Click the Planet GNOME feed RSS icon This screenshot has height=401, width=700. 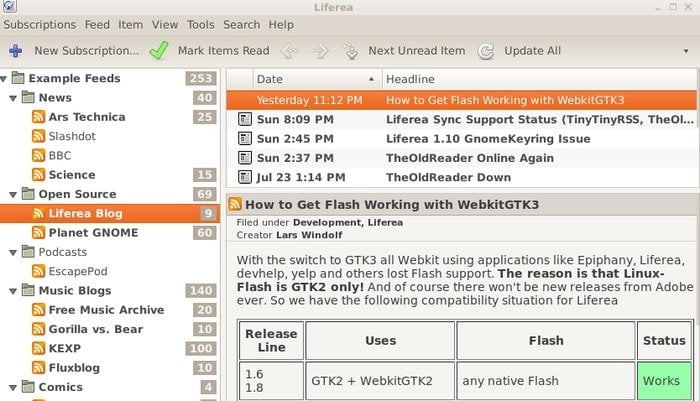(x=38, y=233)
